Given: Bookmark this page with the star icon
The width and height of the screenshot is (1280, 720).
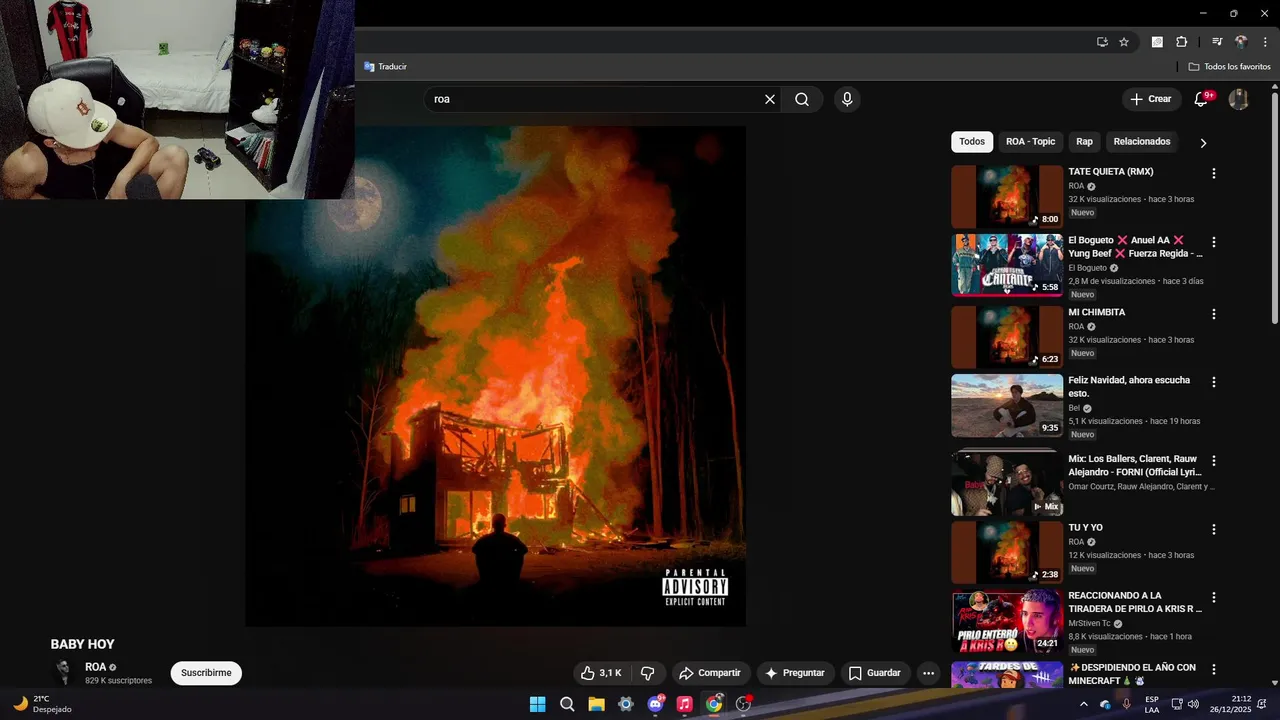Looking at the screenshot, I should coord(1124,42).
